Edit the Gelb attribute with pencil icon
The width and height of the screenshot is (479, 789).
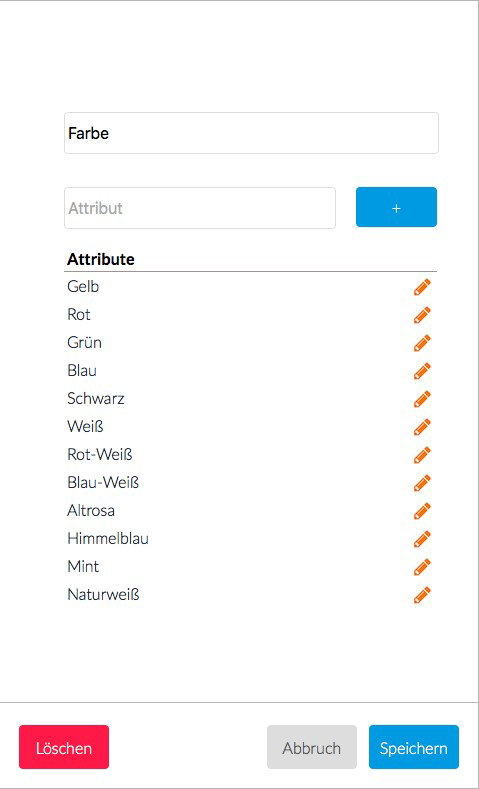pyautogui.click(x=422, y=287)
